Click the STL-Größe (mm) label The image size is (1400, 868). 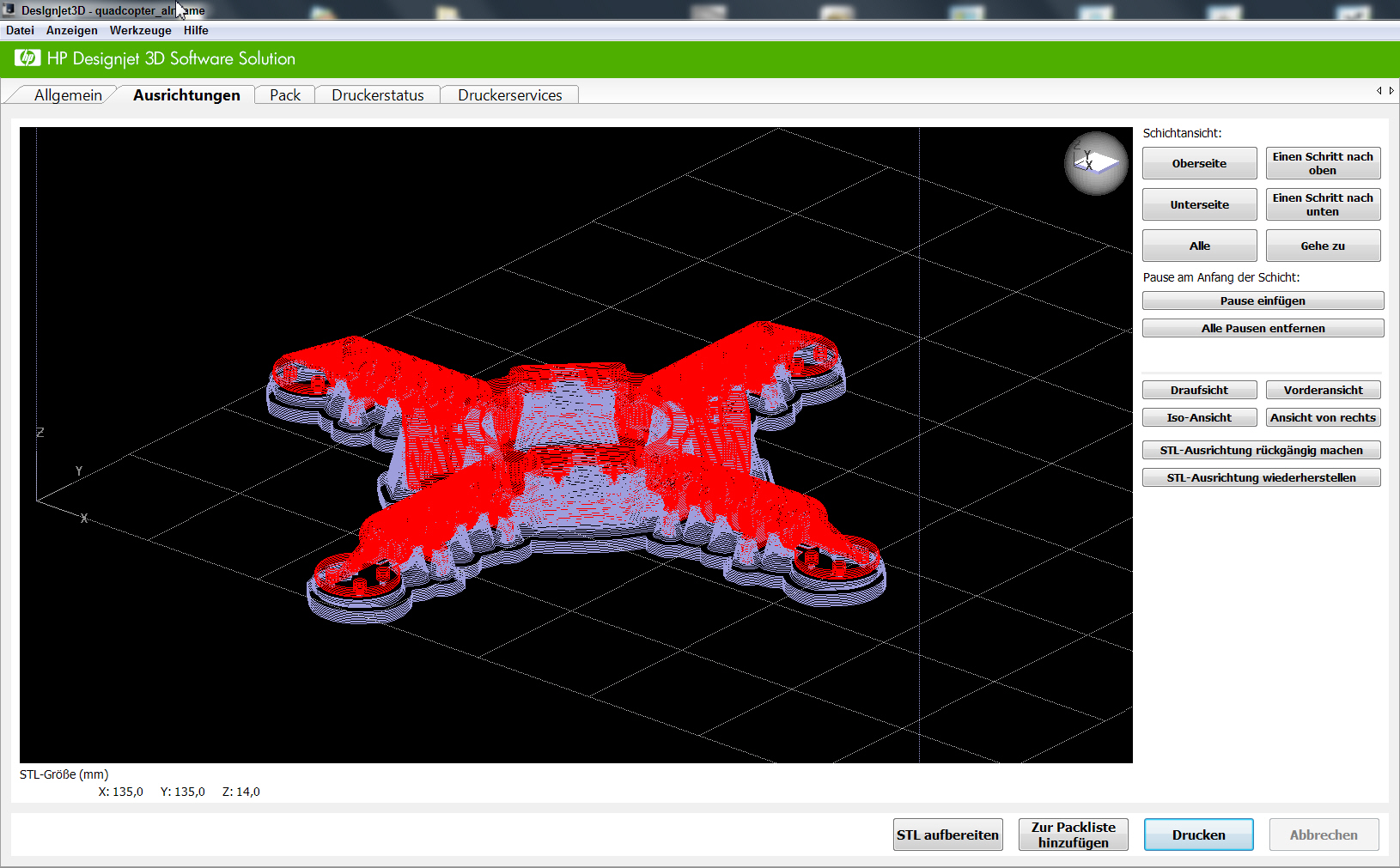64,774
